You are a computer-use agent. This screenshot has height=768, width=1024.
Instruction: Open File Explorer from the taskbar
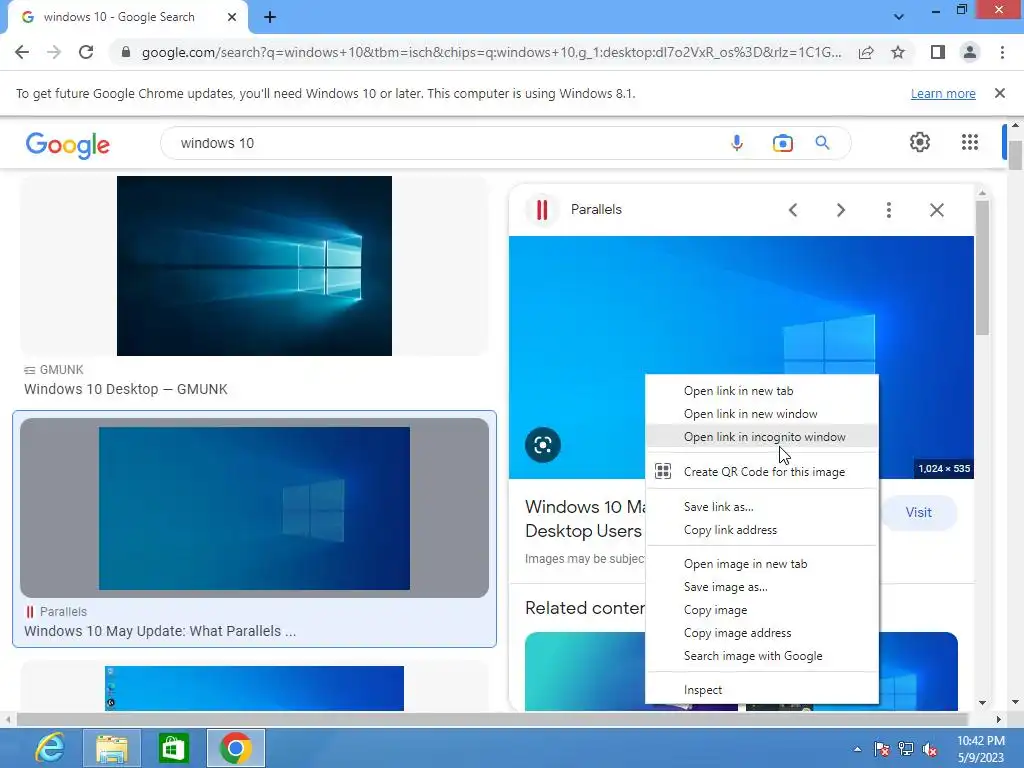coord(112,748)
